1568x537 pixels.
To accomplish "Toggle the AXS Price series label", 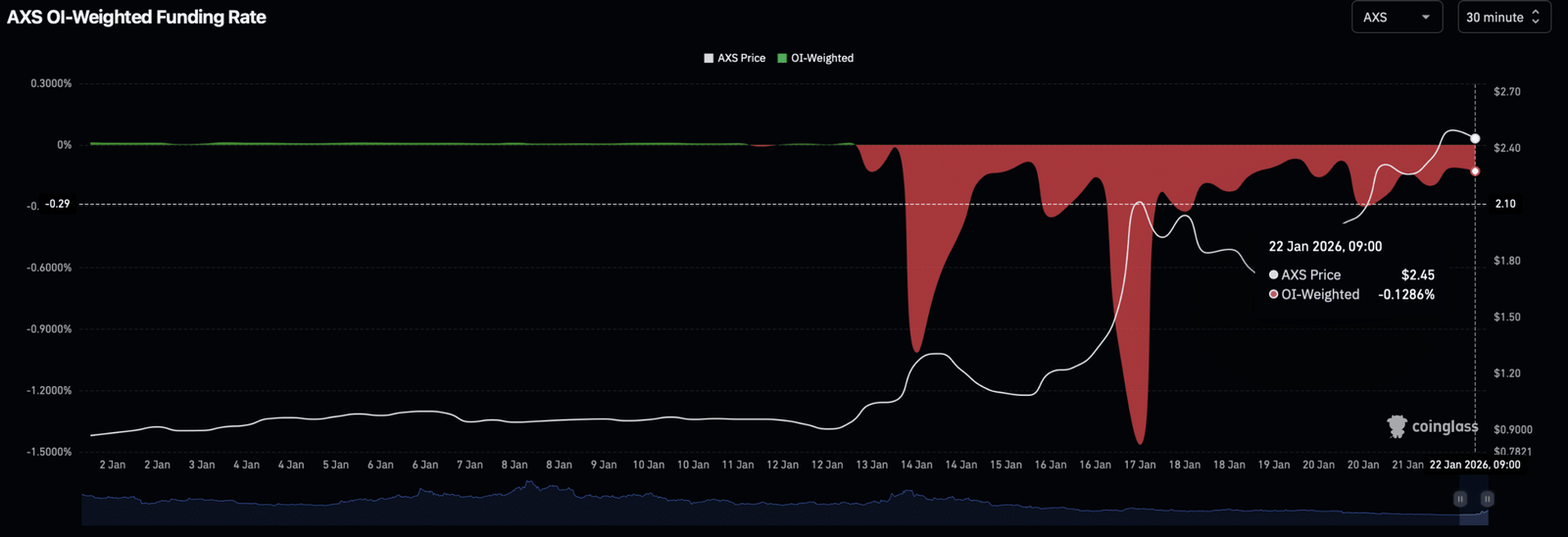I will point(741,59).
